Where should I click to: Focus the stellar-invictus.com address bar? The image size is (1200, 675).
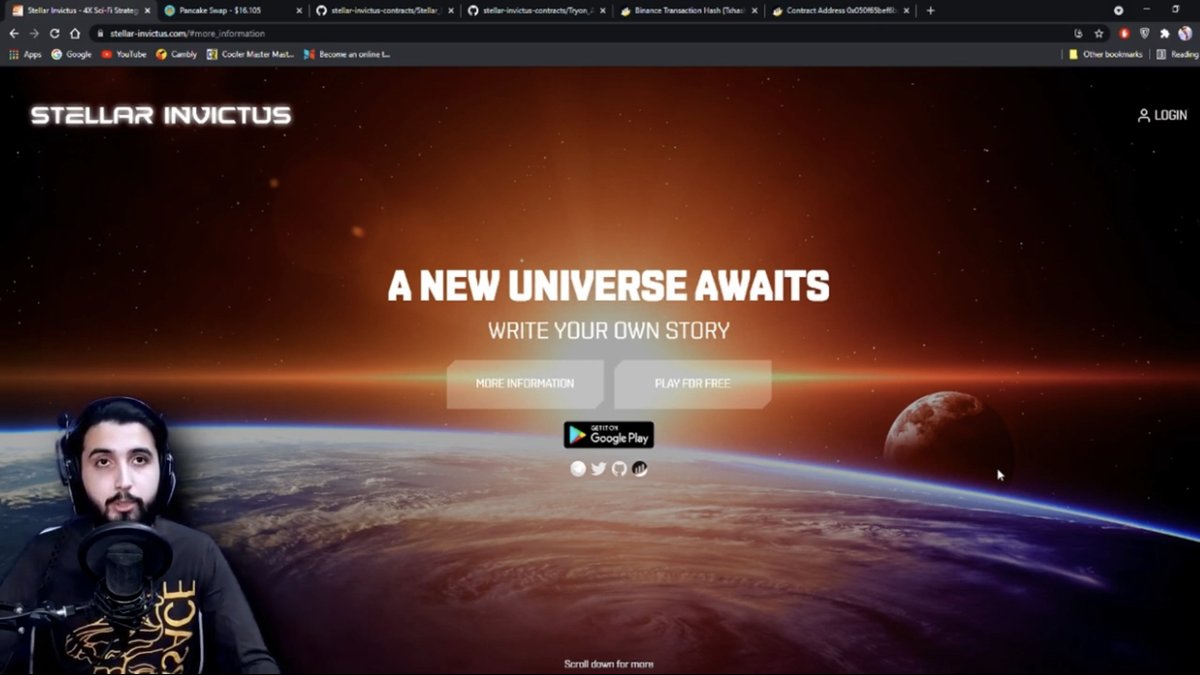click(x=580, y=33)
